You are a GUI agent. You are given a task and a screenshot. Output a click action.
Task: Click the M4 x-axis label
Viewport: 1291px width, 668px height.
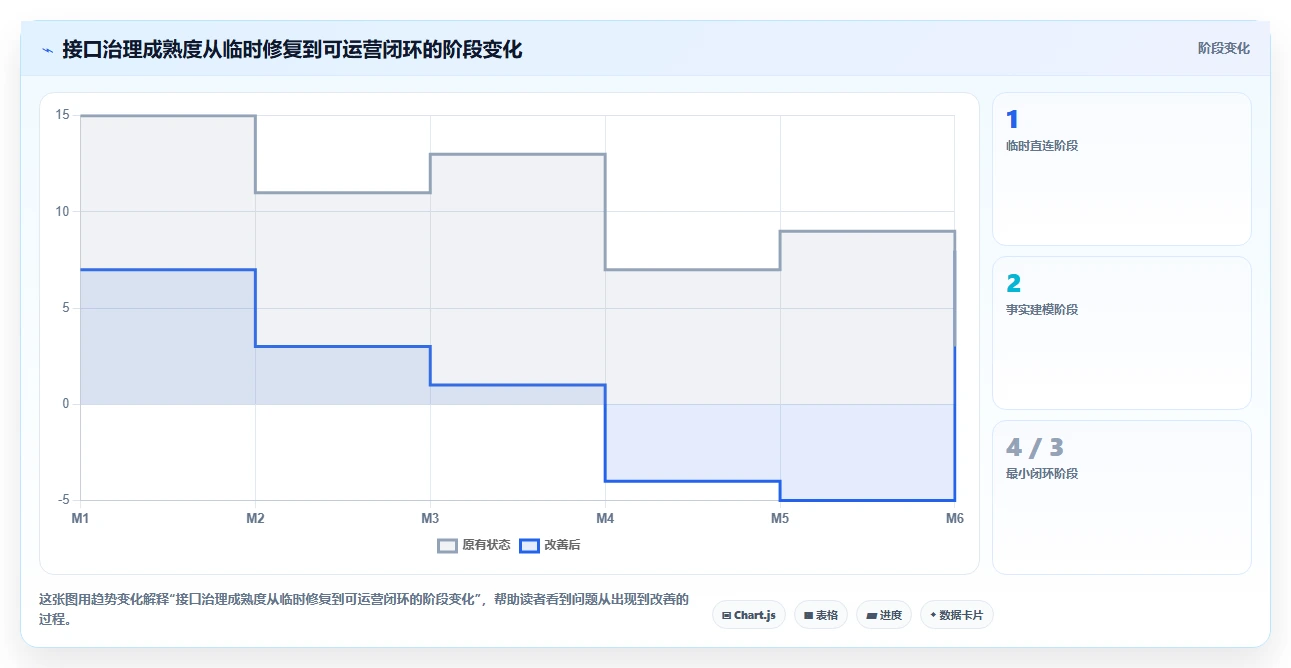click(x=605, y=518)
